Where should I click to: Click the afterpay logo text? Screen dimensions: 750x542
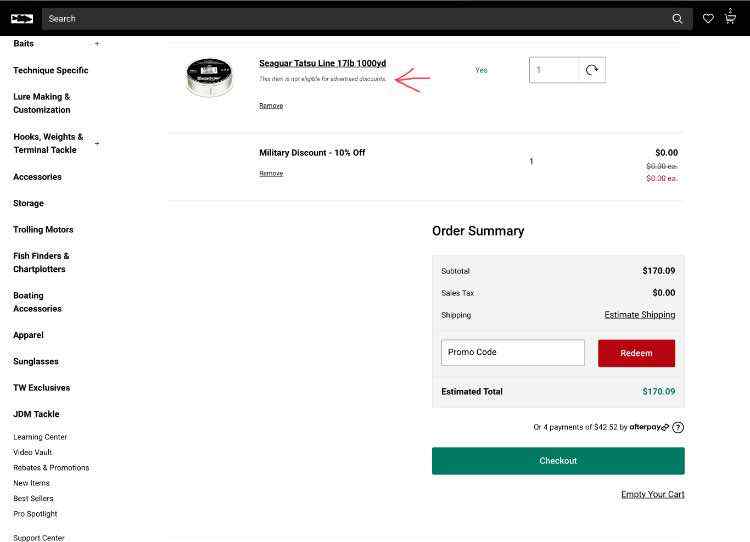coord(649,427)
